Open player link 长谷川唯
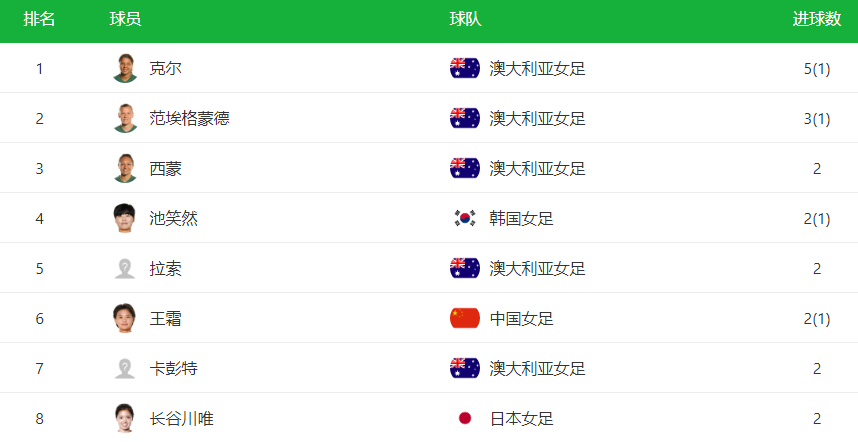Image resolution: width=858 pixels, height=442 pixels. (x=181, y=418)
